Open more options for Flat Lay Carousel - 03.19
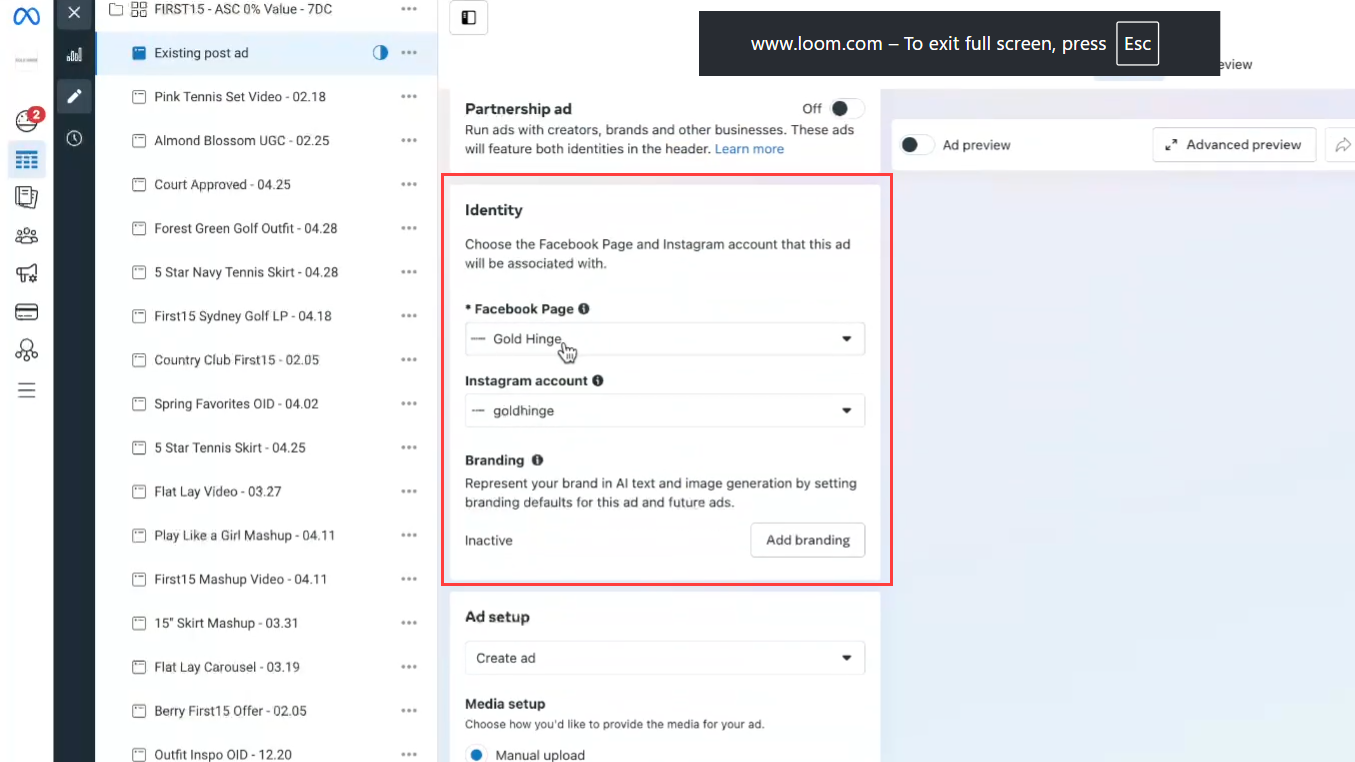The height and width of the screenshot is (762, 1355). [x=409, y=667]
